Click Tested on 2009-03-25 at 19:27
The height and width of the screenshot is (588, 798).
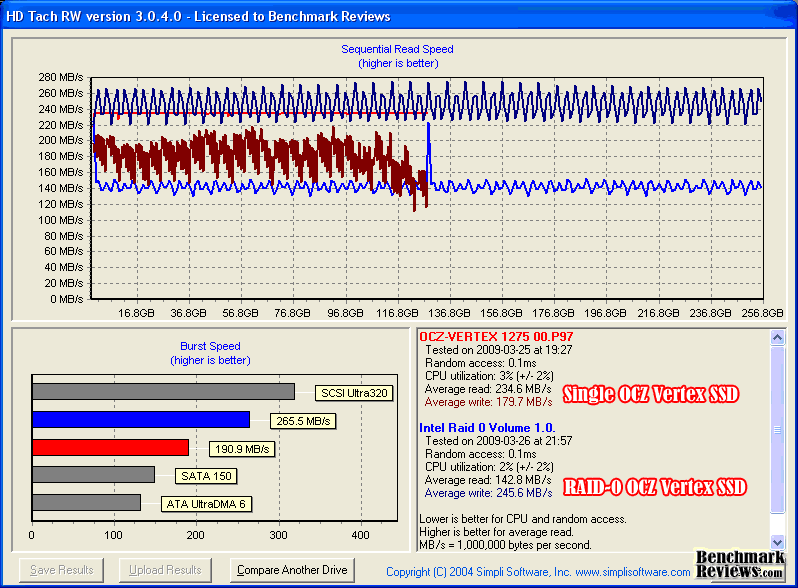click(x=499, y=350)
